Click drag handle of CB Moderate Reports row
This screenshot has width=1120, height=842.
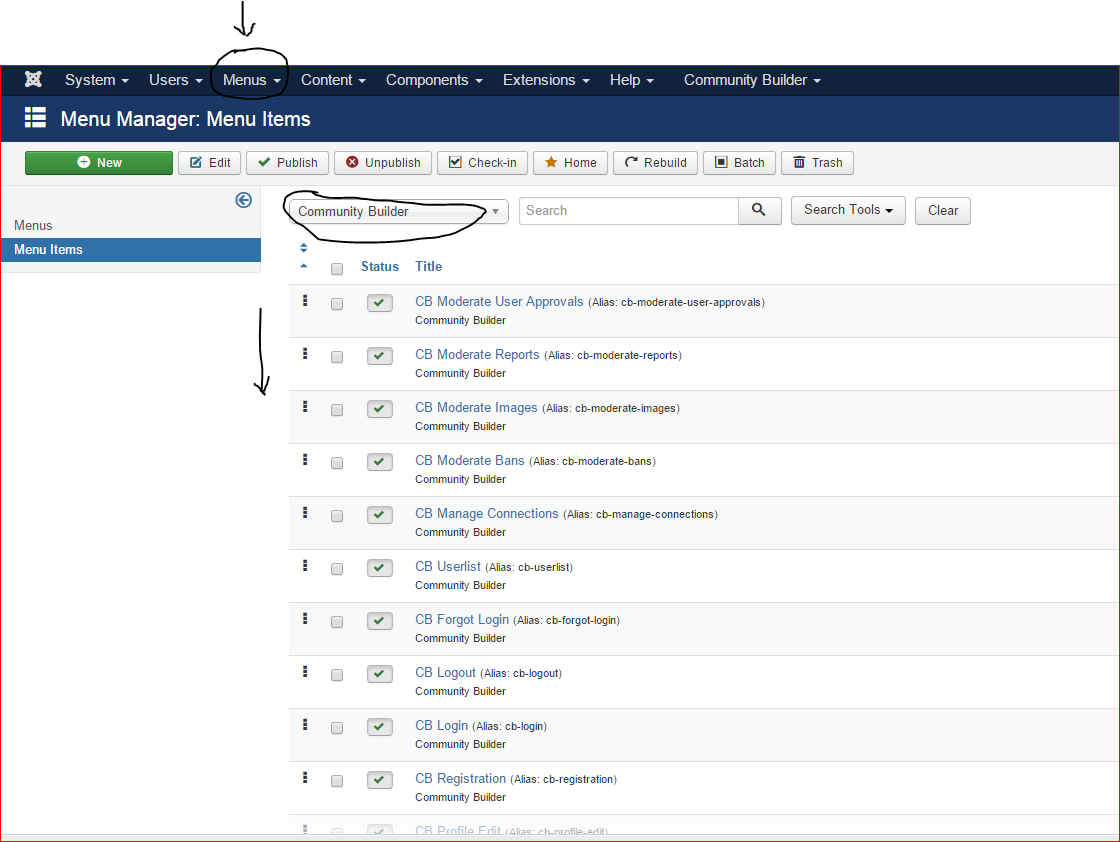coord(305,354)
